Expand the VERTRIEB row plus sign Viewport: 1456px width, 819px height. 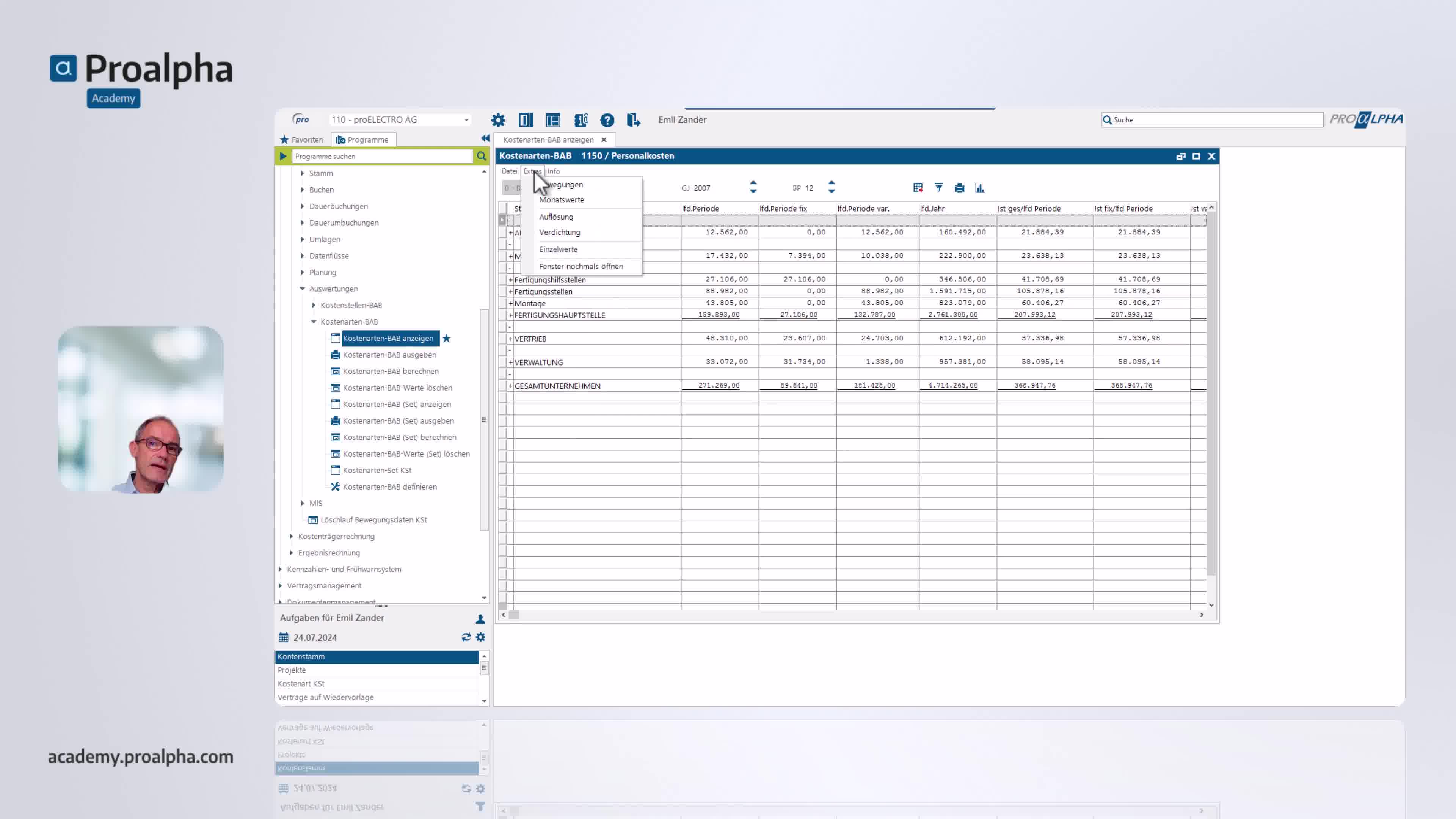[x=510, y=339]
